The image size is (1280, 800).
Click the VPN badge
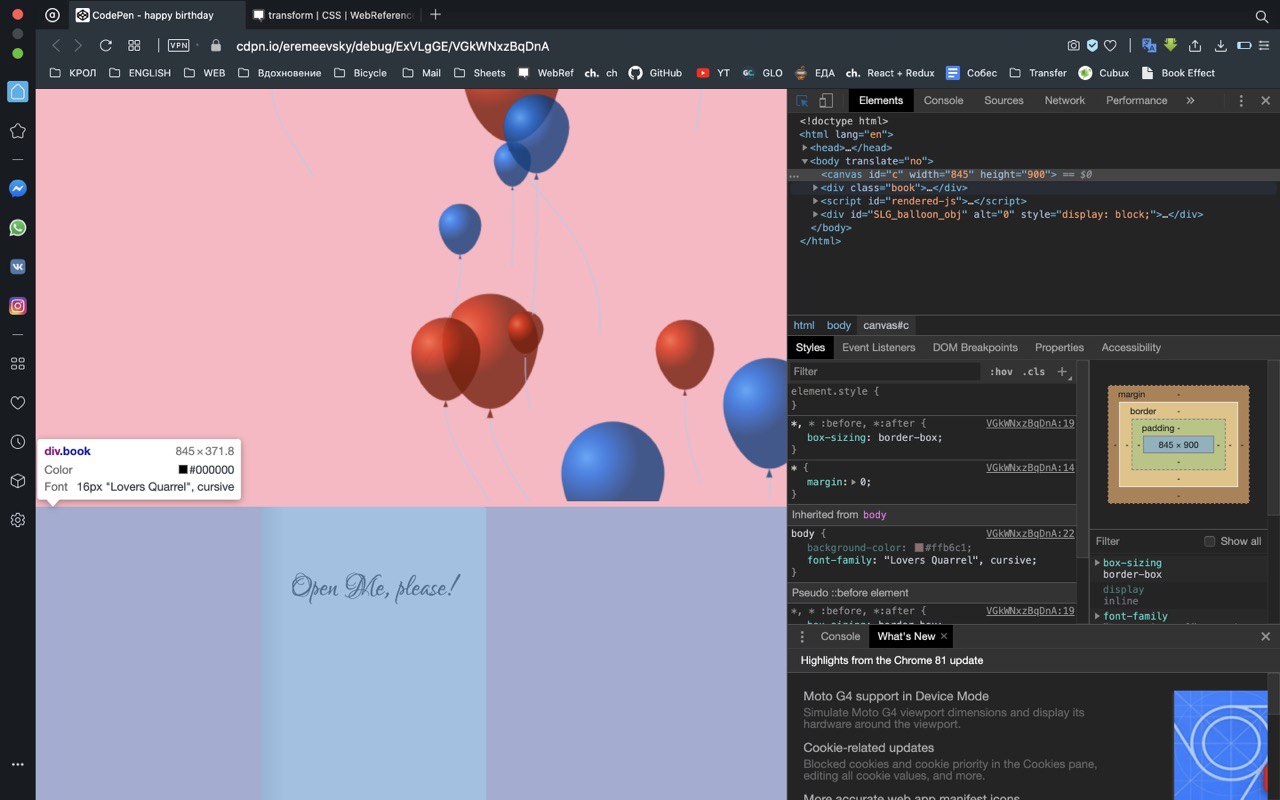point(179,45)
